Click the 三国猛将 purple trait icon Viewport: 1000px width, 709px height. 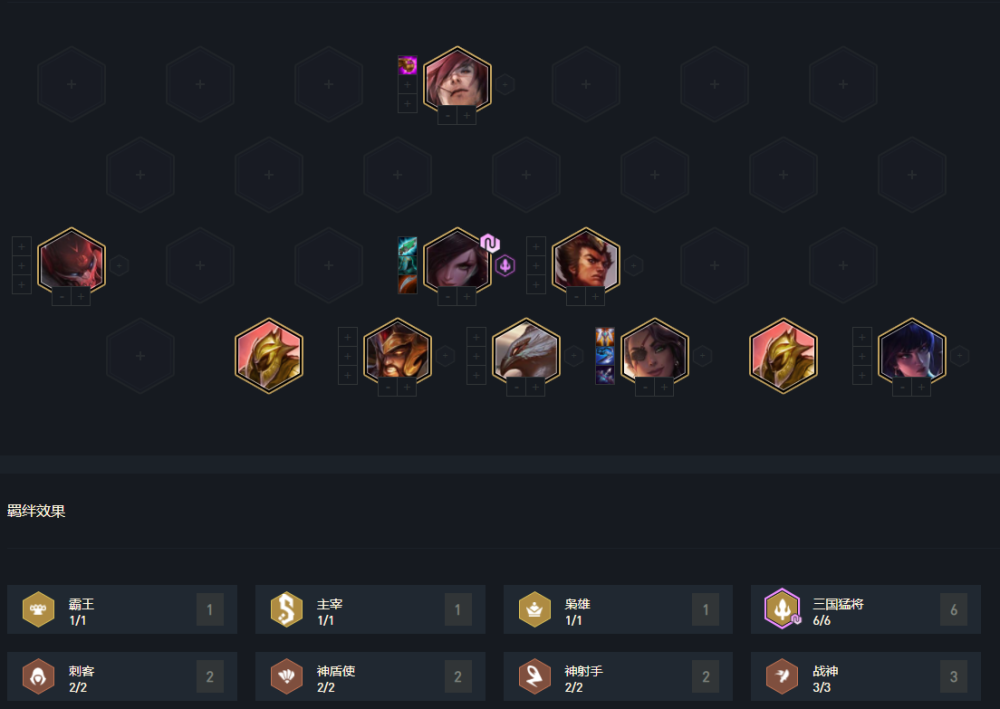tap(783, 609)
